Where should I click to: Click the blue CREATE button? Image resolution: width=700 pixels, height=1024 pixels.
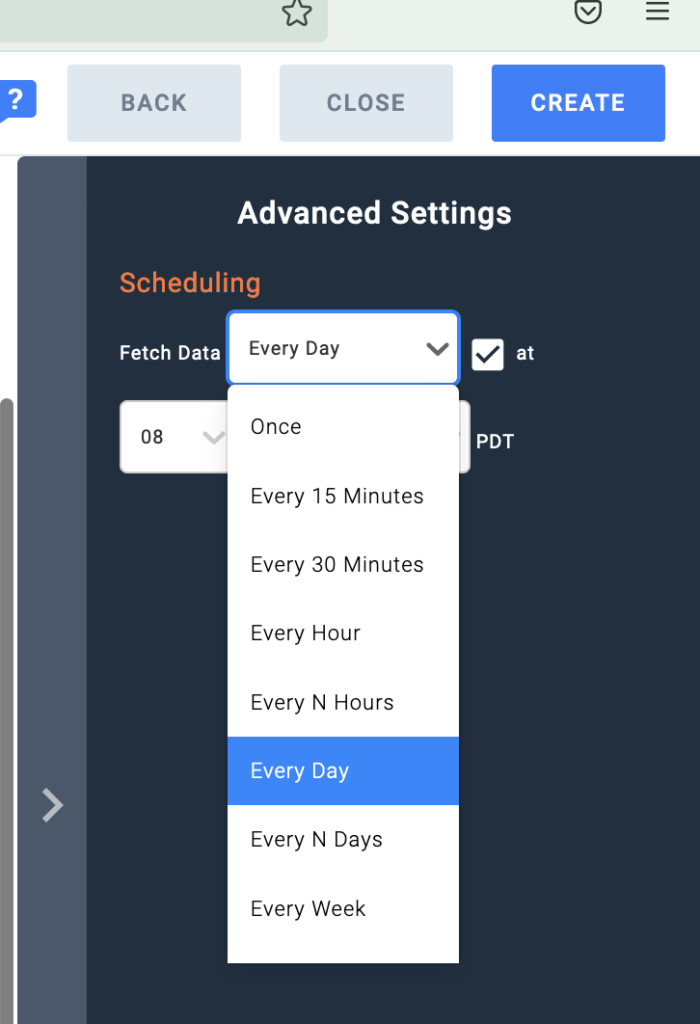[578, 103]
